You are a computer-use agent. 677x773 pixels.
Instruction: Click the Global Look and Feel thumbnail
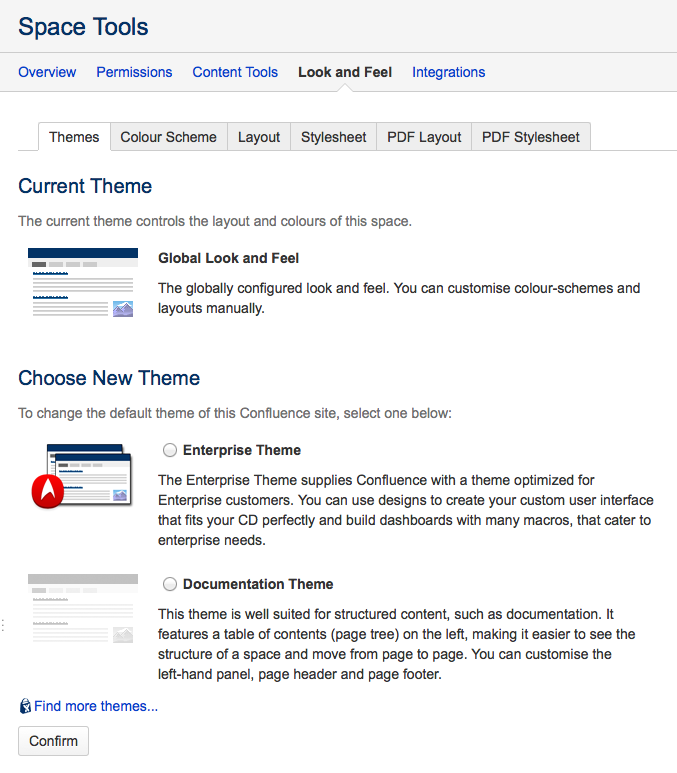82,282
